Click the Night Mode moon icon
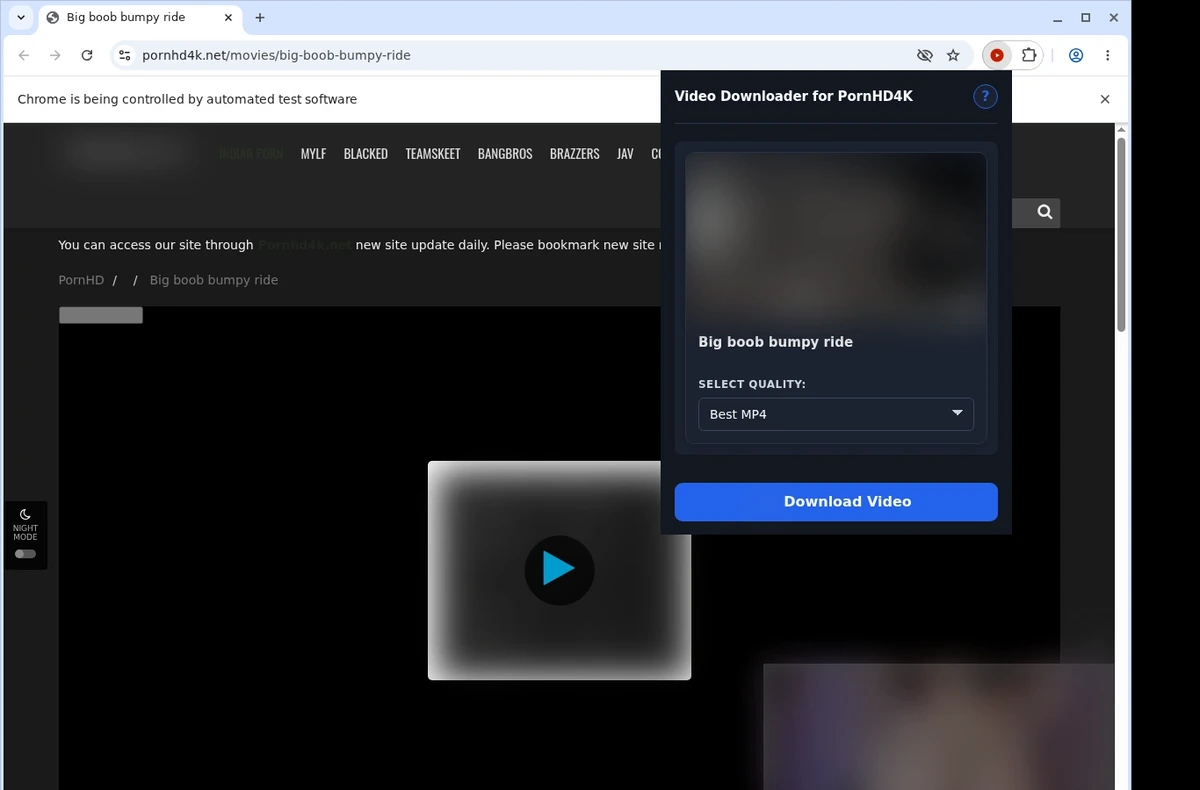This screenshot has width=1200, height=790. (25, 514)
